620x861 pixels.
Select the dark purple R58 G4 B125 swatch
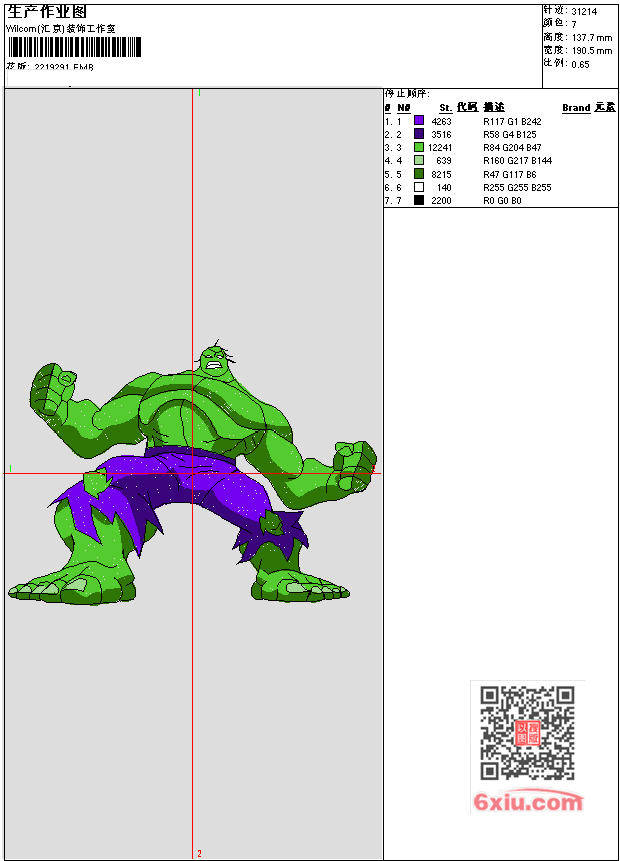(x=418, y=133)
